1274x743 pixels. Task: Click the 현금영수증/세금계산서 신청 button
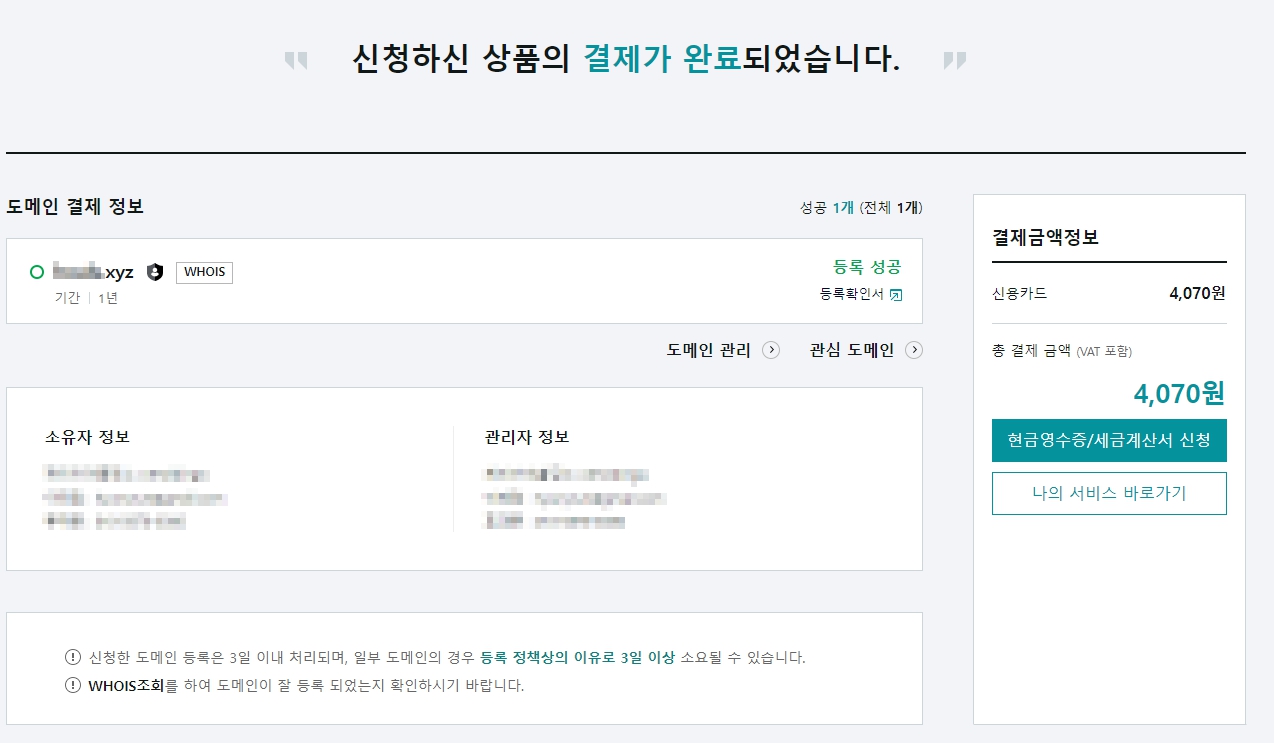(1109, 440)
